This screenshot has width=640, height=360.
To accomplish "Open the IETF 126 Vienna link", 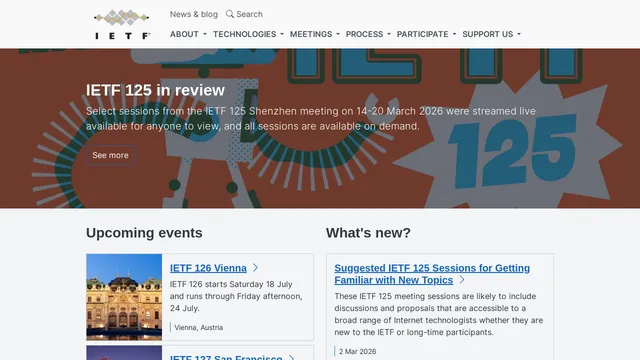I will point(208,268).
